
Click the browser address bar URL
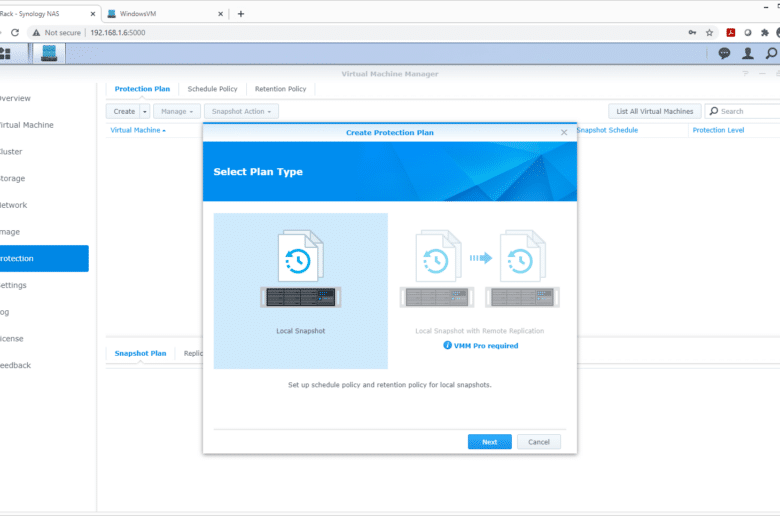tap(118, 32)
